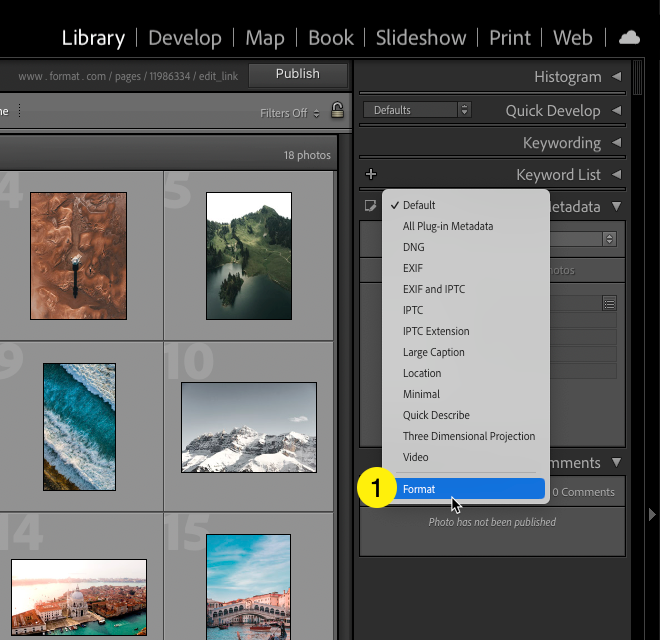Click the metadata edit note icon
Image resolution: width=660 pixels, height=640 pixels.
370,206
